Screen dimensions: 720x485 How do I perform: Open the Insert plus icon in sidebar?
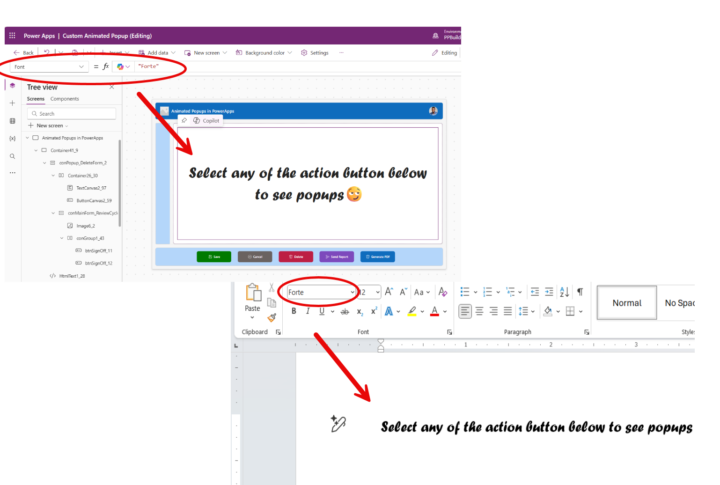tap(12, 103)
